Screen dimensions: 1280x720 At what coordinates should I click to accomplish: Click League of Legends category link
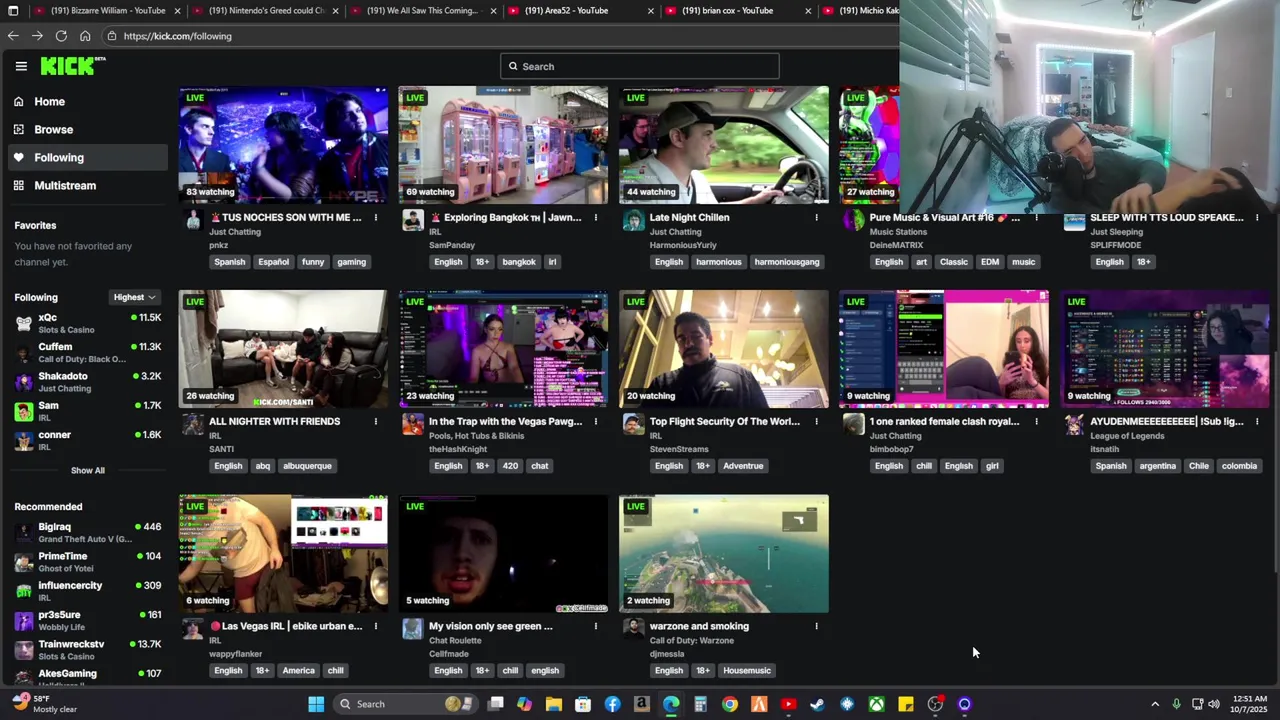[x=1127, y=436]
